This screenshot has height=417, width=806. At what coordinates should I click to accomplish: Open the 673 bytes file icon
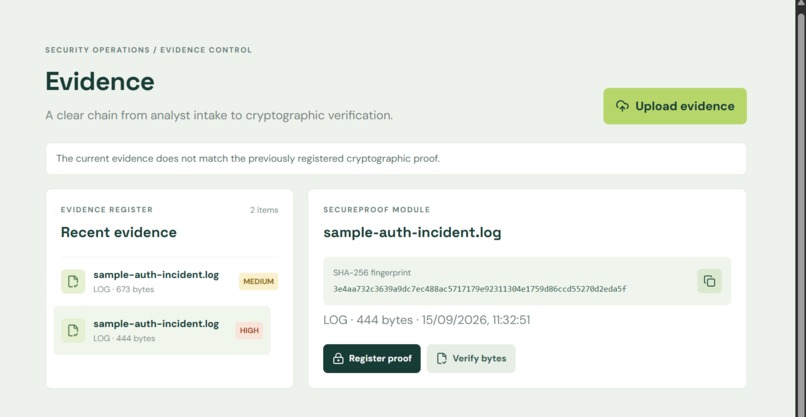(x=73, y=281)
